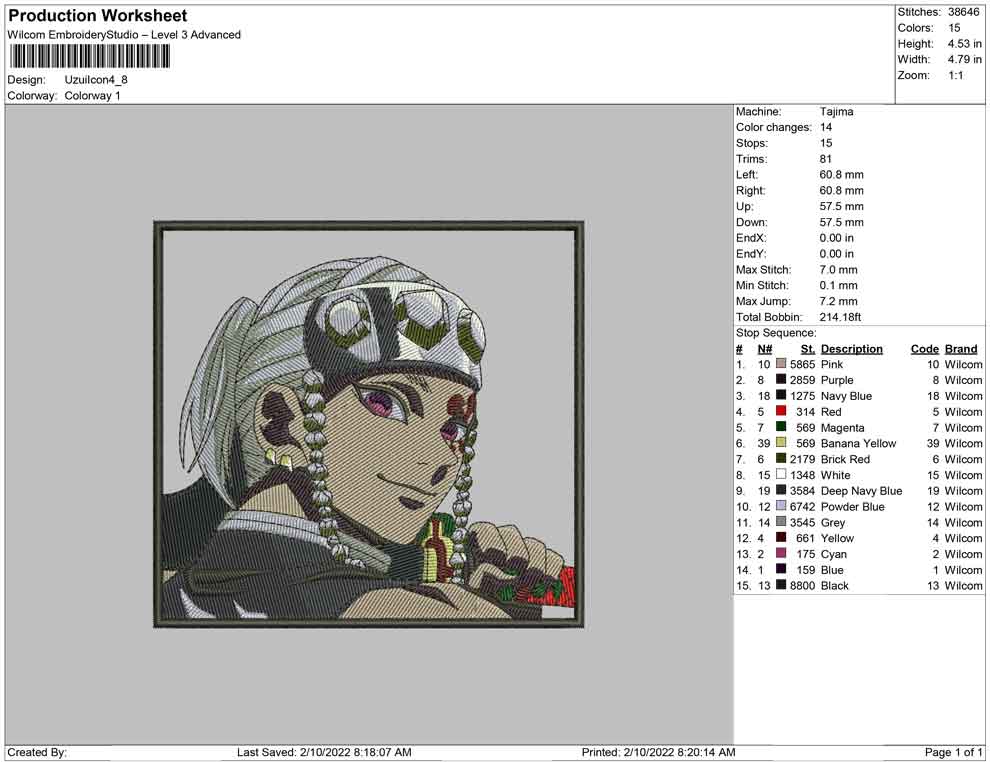Click the Max Stitch value '7.0 mm'
The height and width of the screenshot is (762, 990).
838,270
